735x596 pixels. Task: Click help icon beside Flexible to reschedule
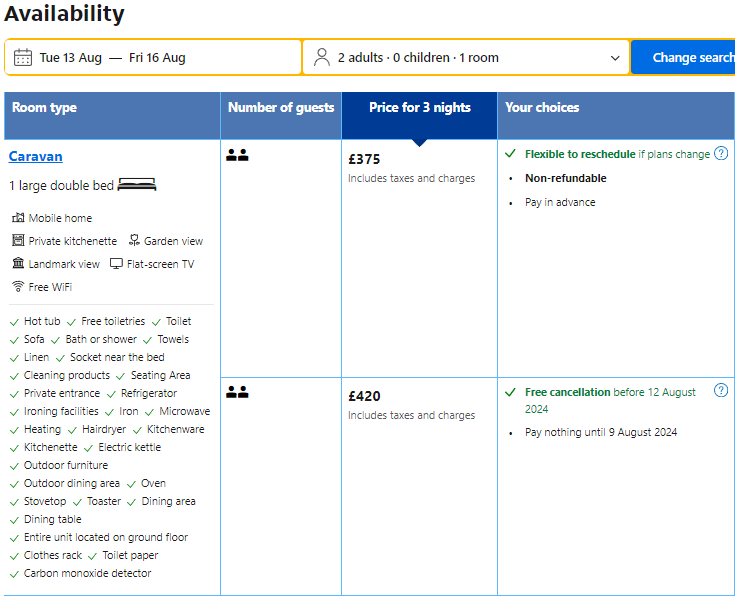coord(721,154)
